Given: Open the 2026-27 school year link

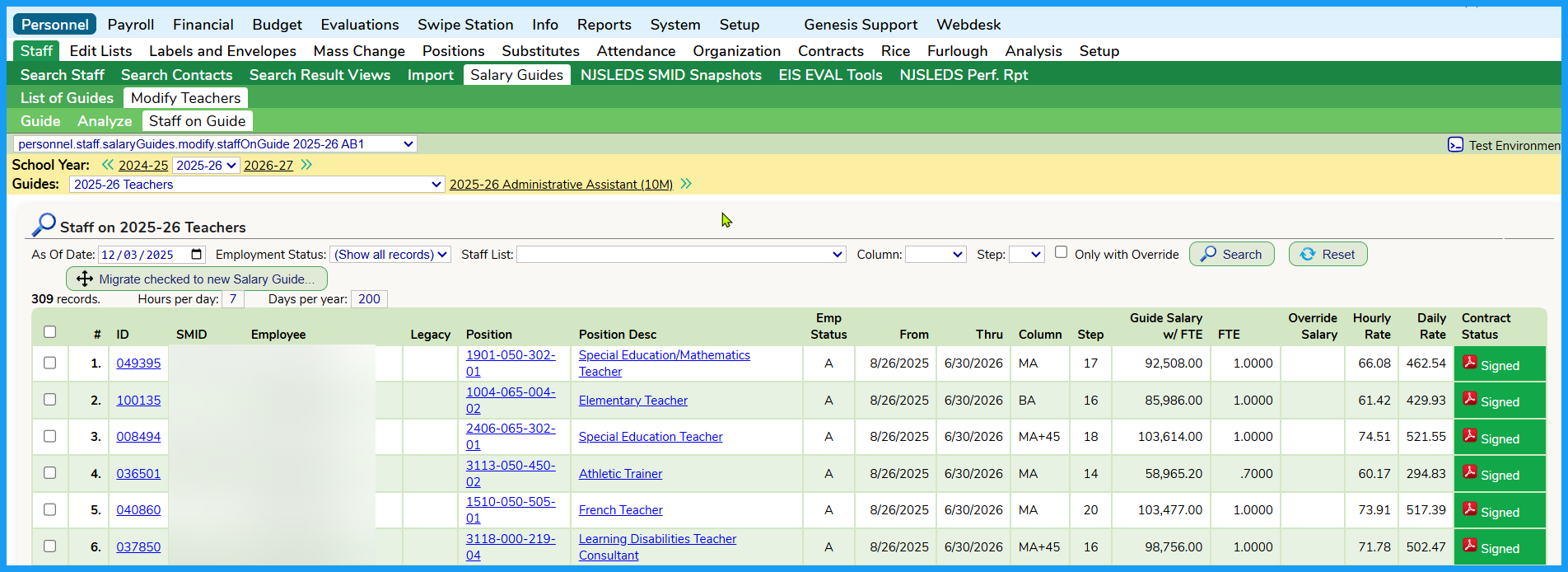Looking at the screenshot, I should (x=268, y=166).
